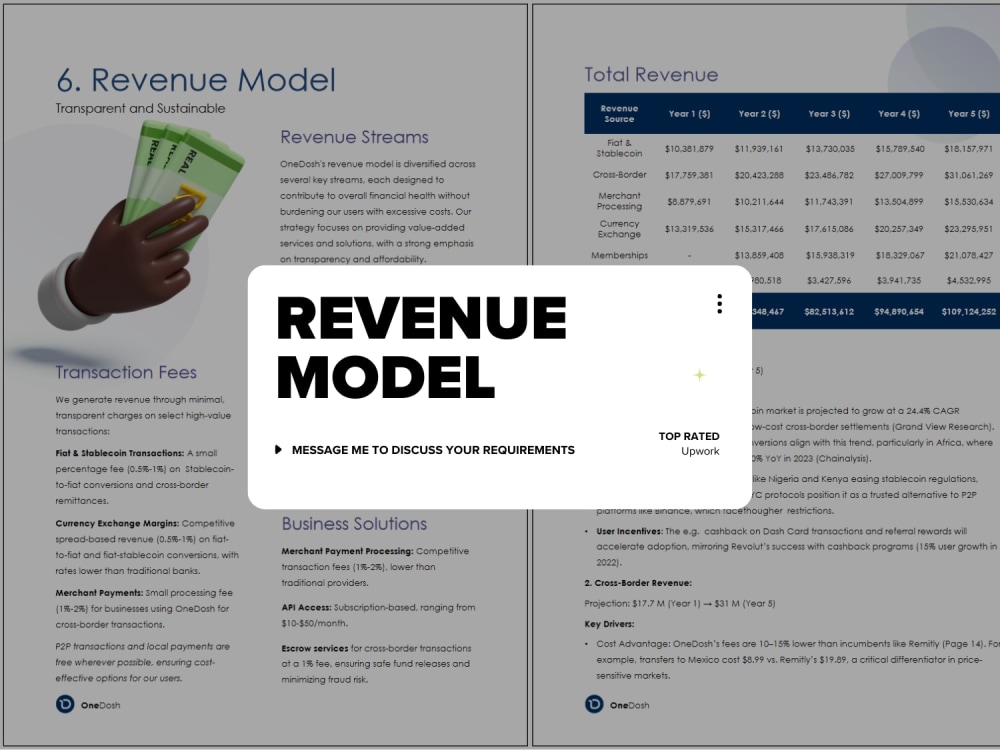The image size is (1000, 750).
Task: Click 'Merchant Payments:' bold label
Action: coord(99,593)
